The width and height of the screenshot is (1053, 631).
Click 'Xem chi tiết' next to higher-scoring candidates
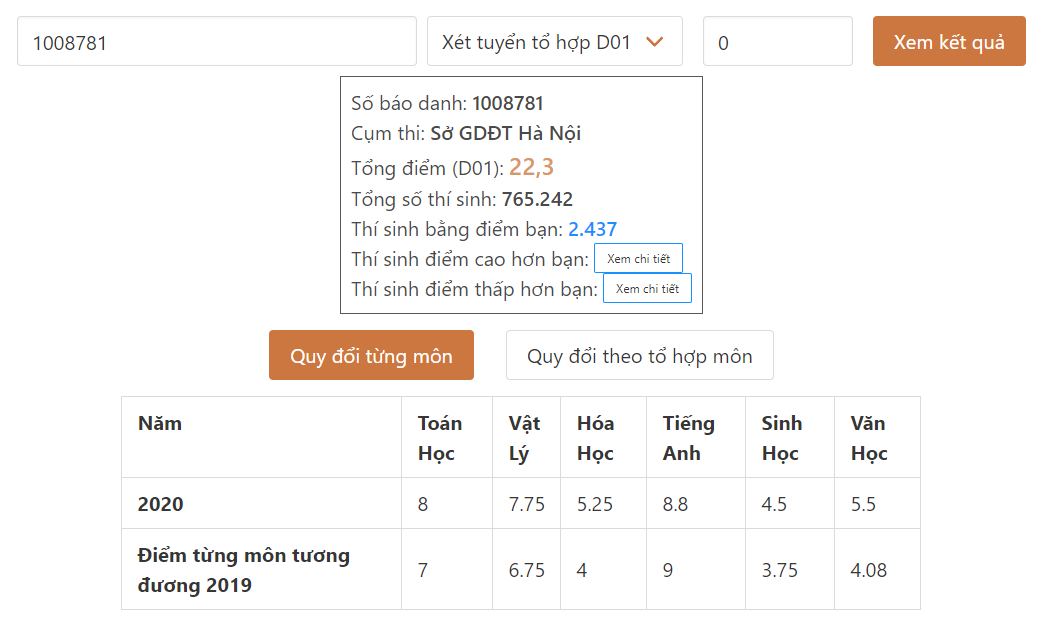click(638, 258)
